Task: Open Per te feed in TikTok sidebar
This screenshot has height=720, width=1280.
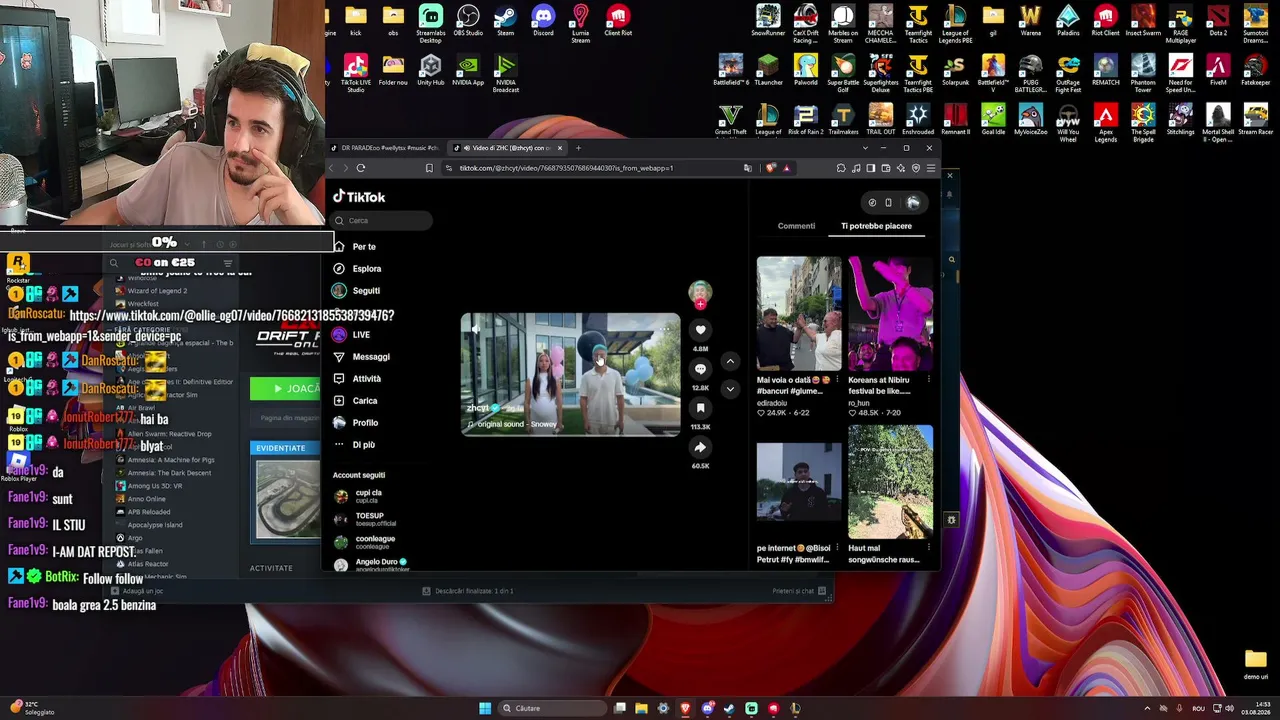Action: pyautogui.click(x=364, y=247)
